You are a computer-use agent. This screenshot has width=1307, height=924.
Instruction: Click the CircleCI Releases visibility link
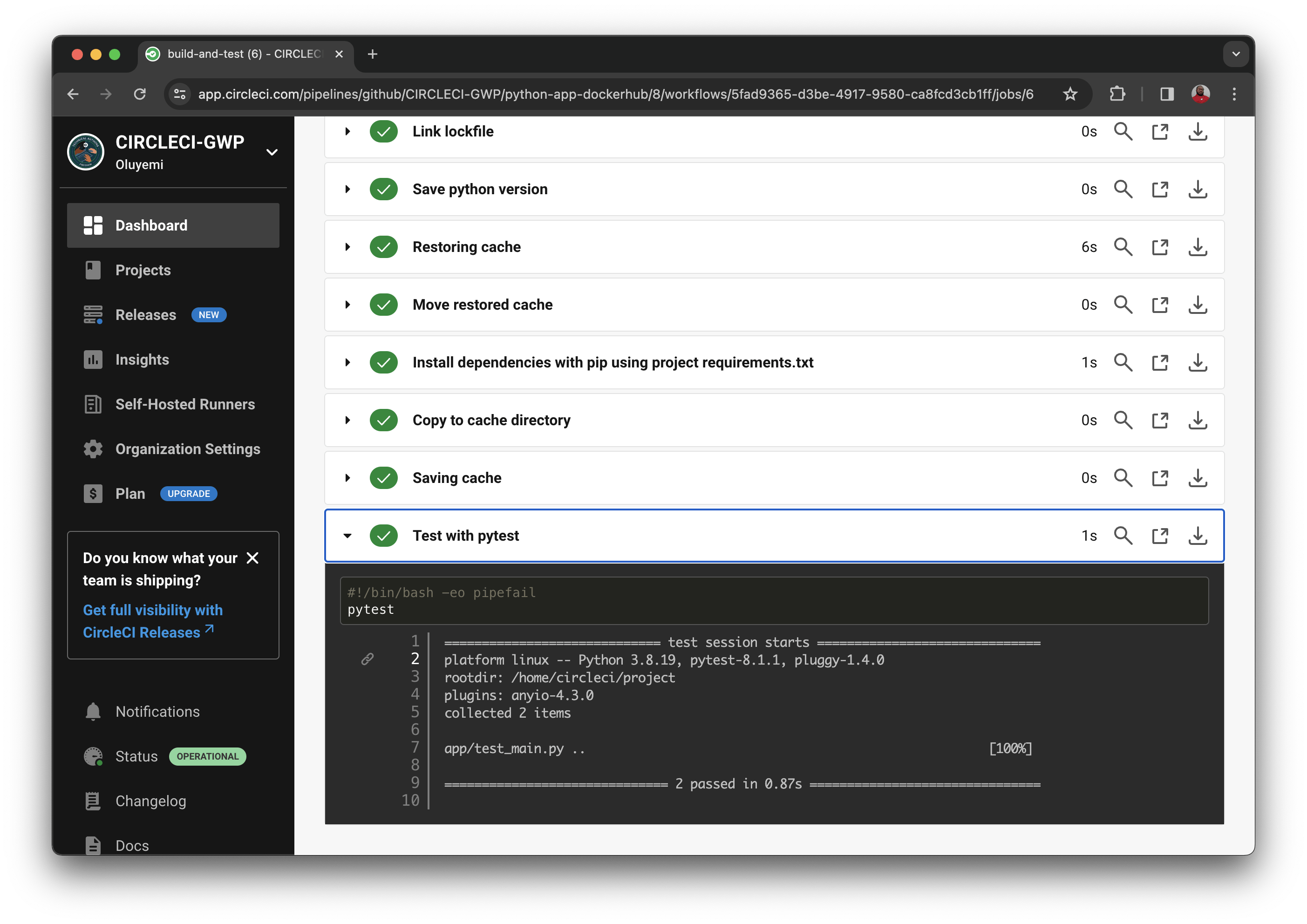point(153,620)
